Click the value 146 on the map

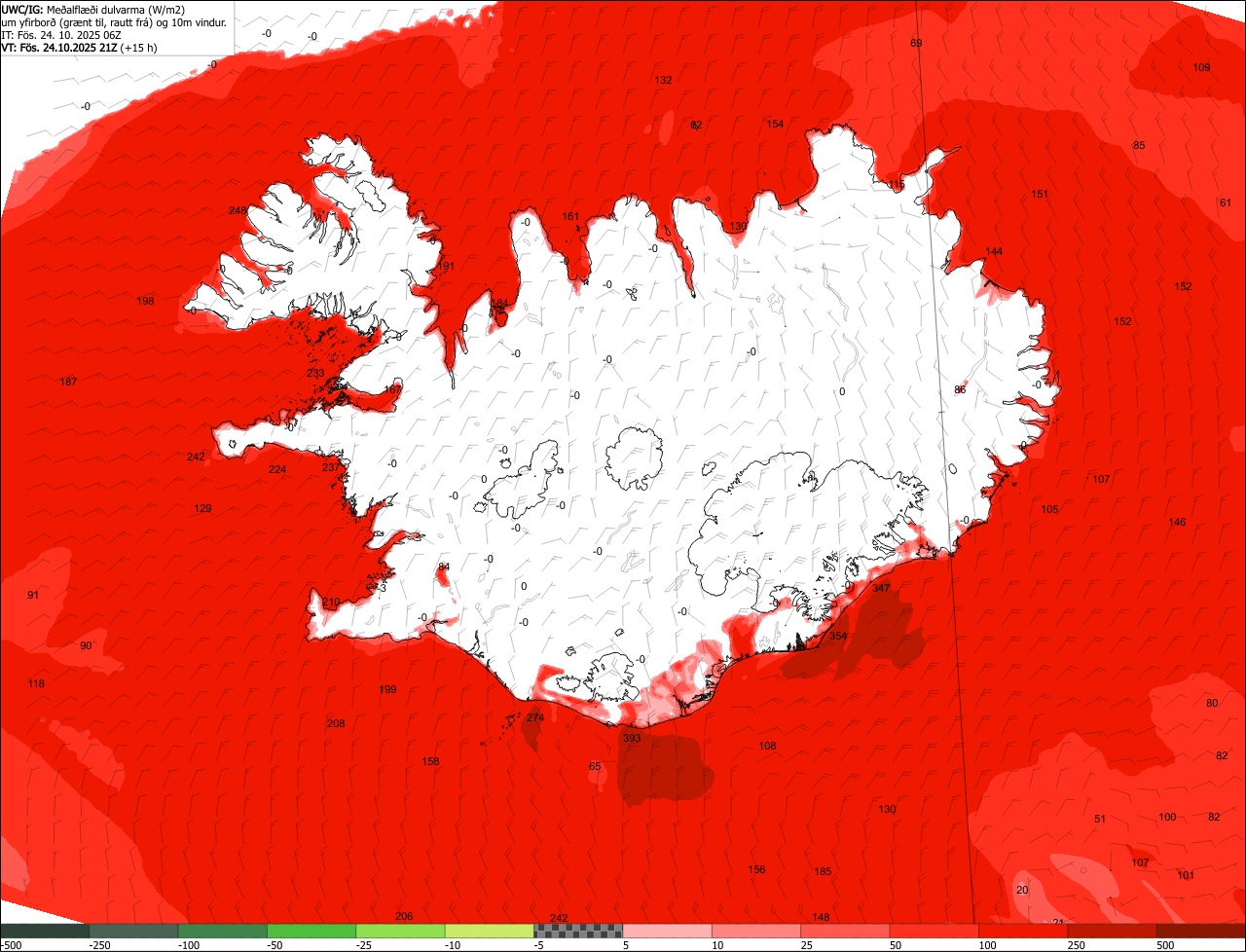click(x=1177, y=522)
